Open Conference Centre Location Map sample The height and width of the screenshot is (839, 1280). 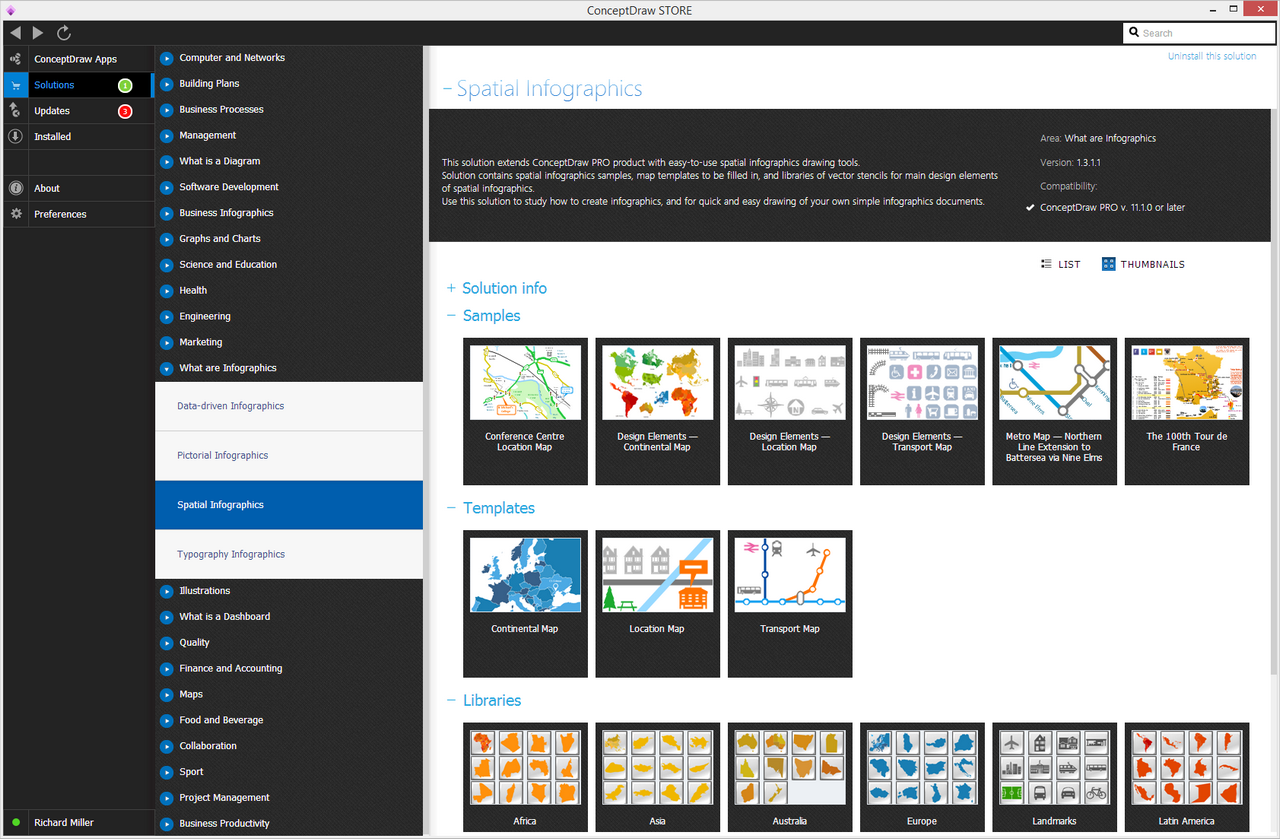tap(525, 411)
